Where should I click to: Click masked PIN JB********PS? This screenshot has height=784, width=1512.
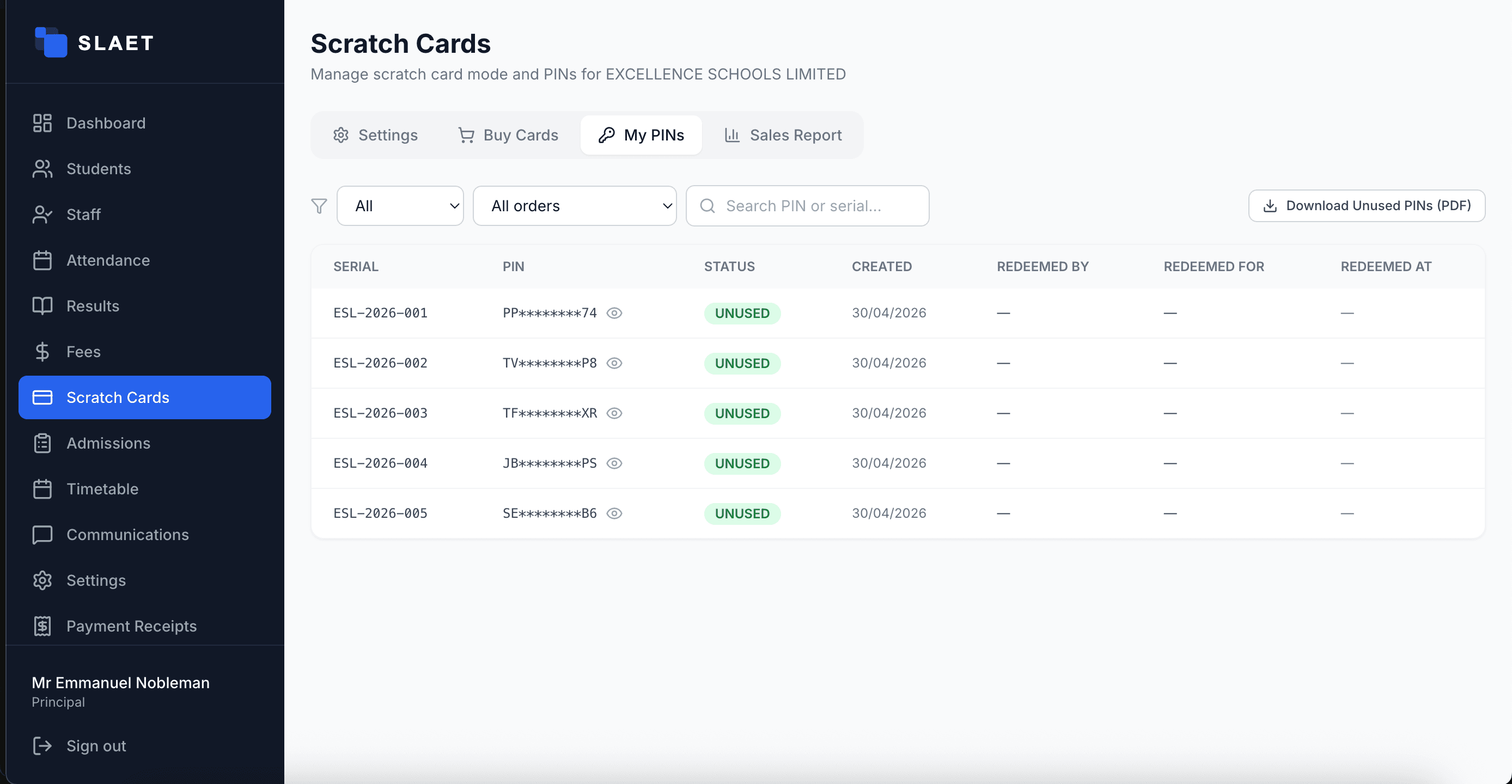tap(550, 463)
